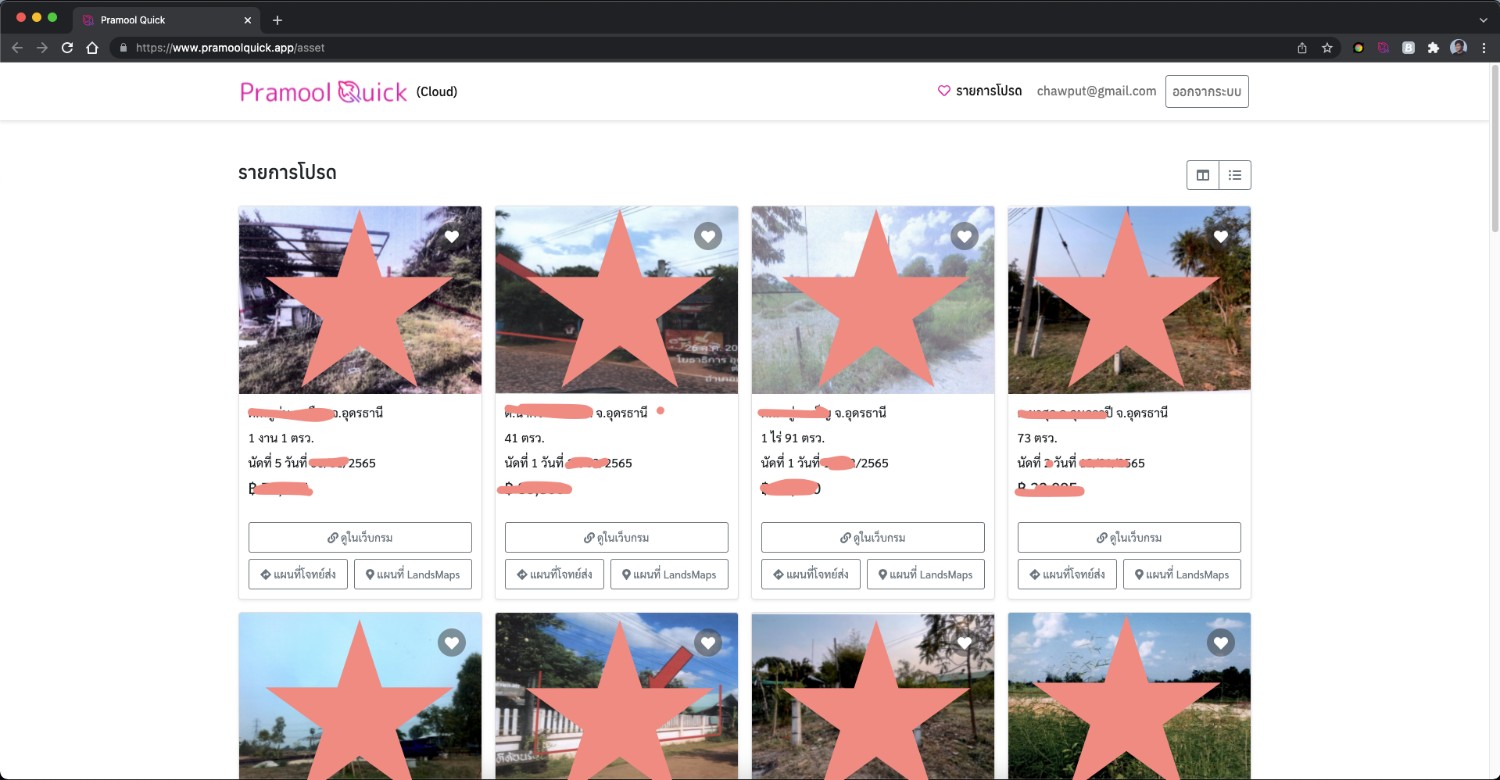Open แผนที่โจทย์ส่ง for 41 ตรว. card
Screen dimensions: 1500x780
[554, 574]
